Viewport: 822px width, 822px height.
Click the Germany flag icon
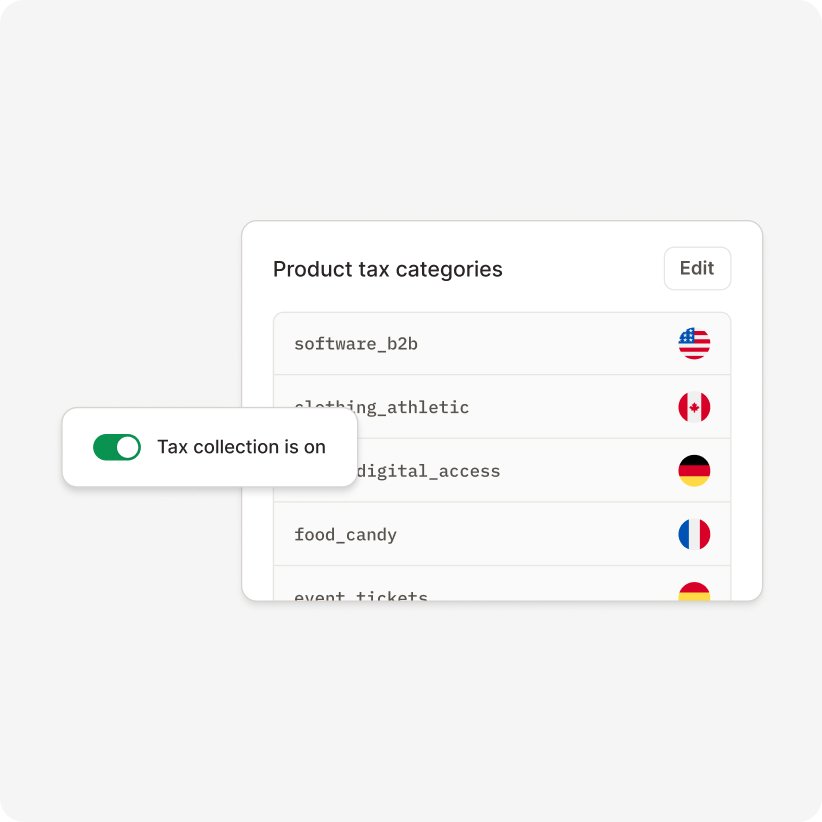pyautogui.click(x=694, y=471)
